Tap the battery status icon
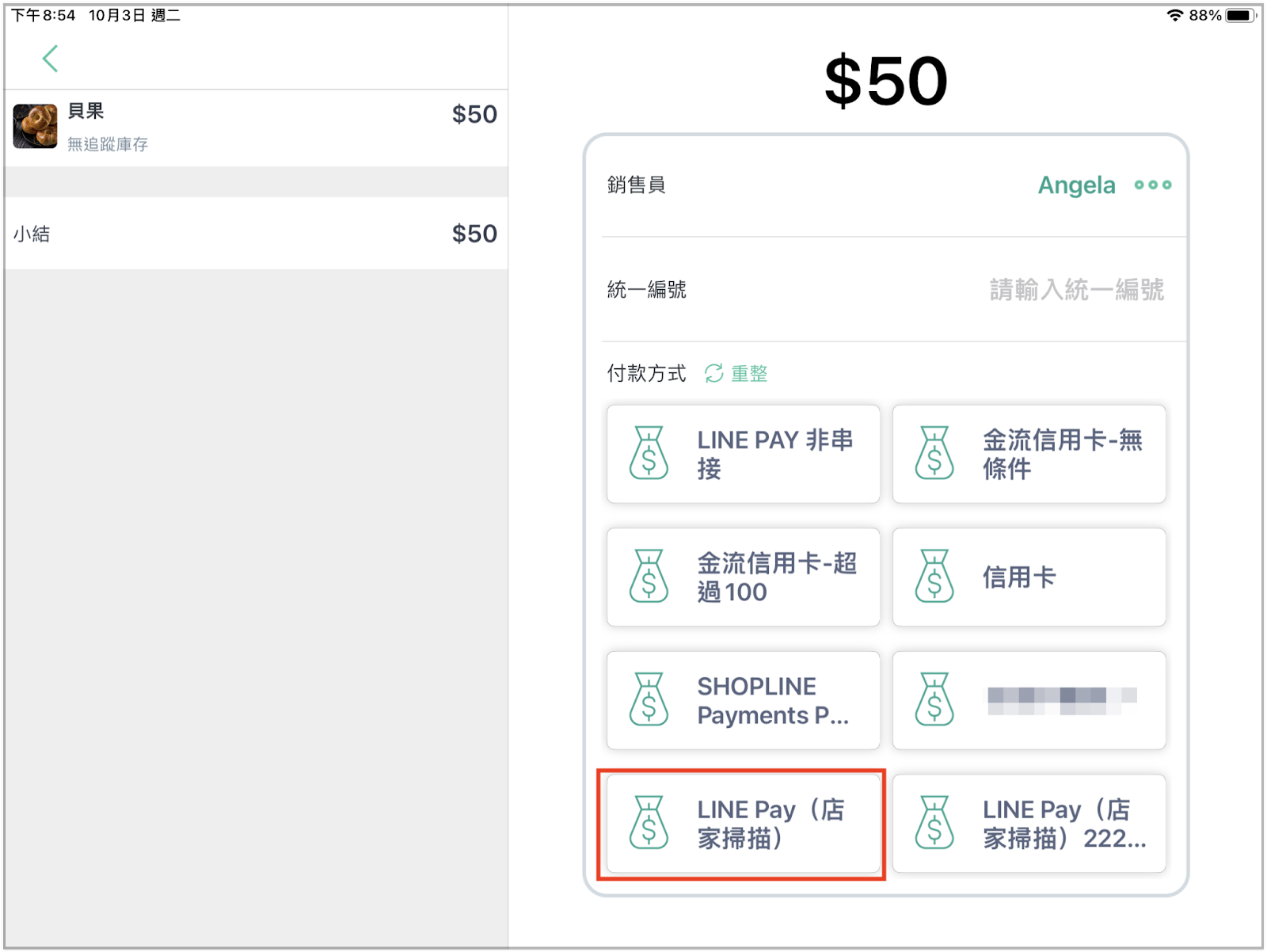This screenshot has width=1267, height=952. [1241, 15]
